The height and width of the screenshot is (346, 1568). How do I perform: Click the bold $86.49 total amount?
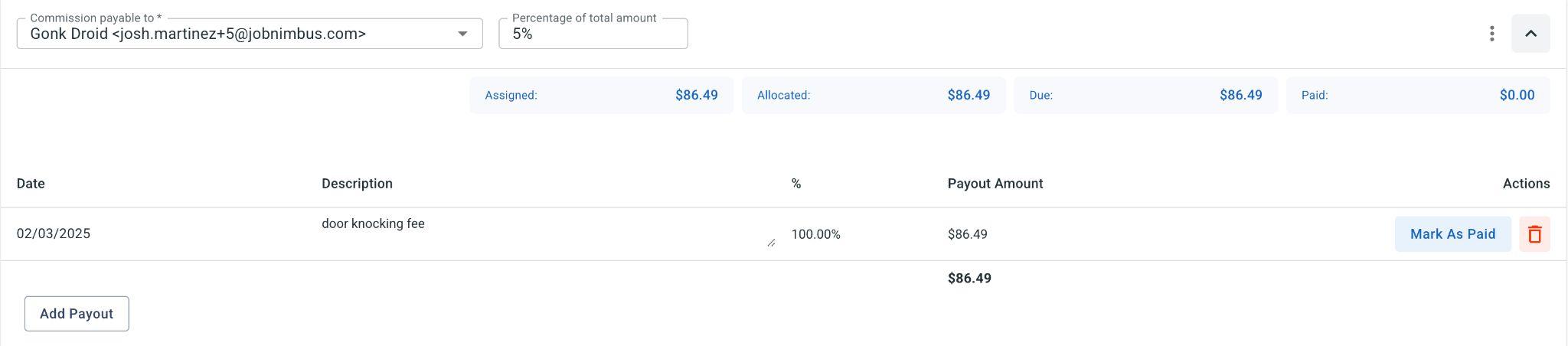click(969, 279)
